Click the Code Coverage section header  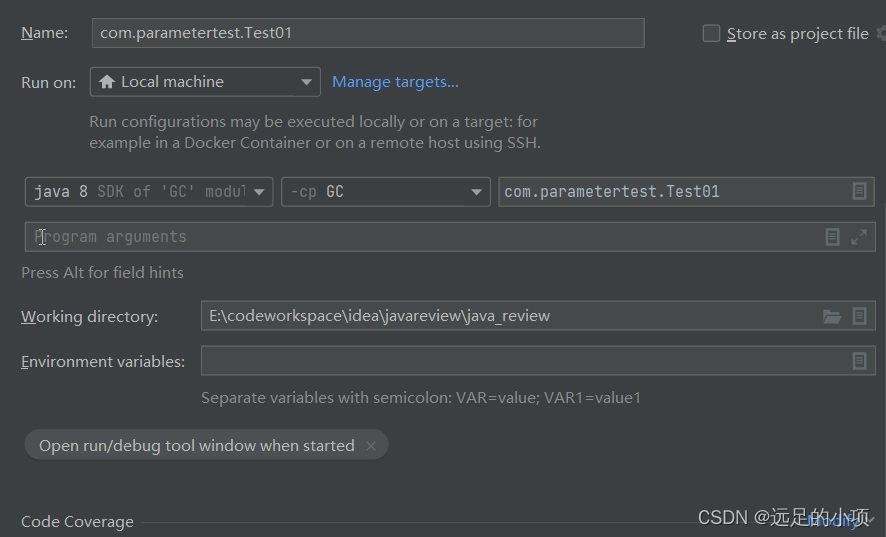(77, 521)
